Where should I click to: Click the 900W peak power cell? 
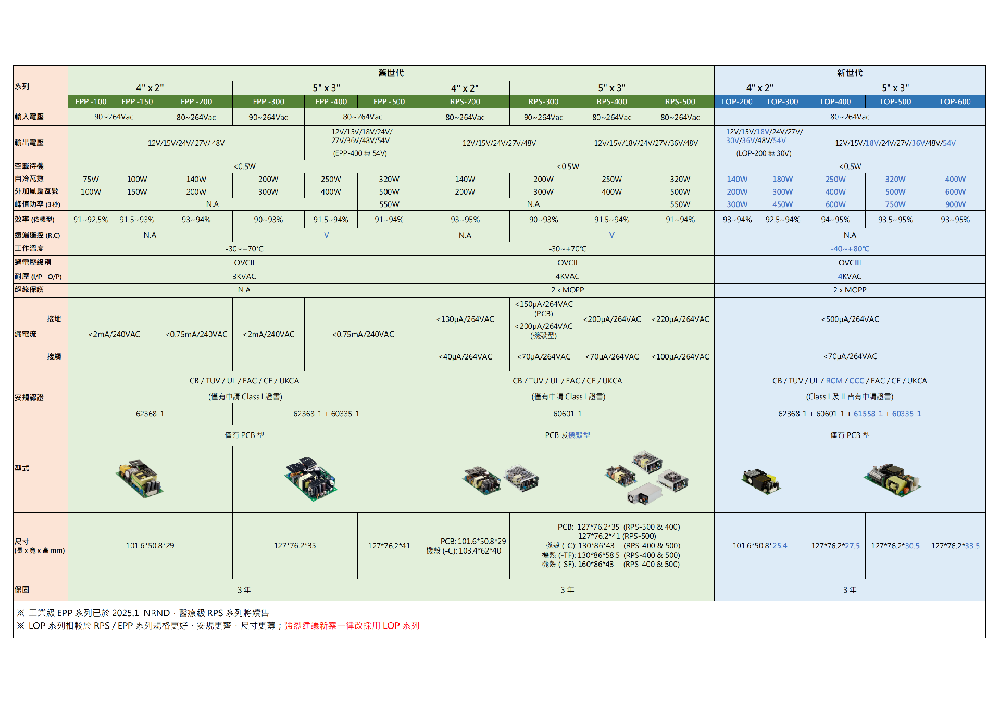point(955,204)
